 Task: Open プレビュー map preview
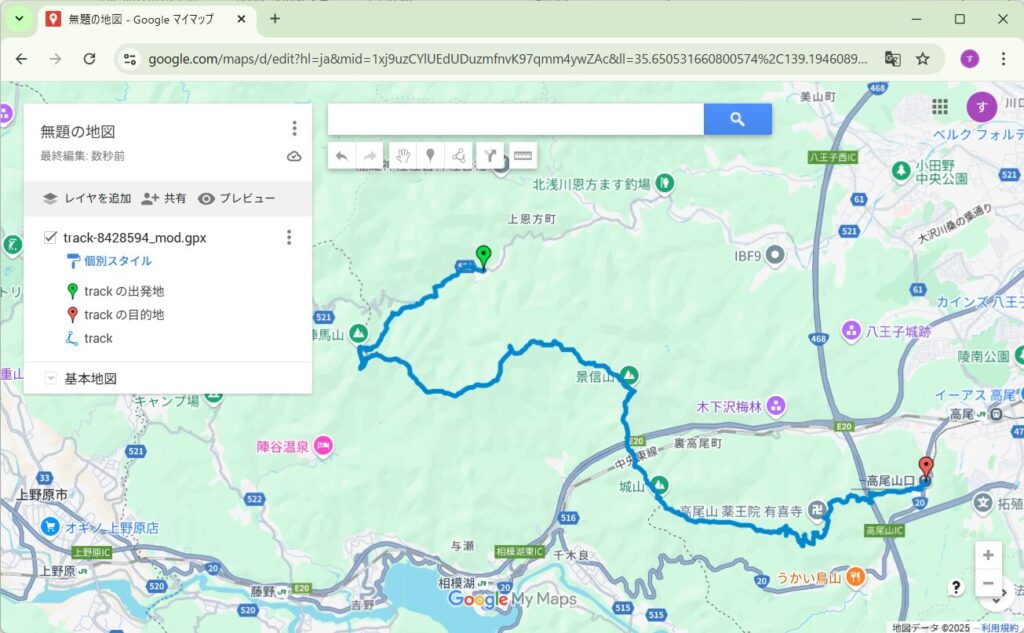[x=236, y=199]
